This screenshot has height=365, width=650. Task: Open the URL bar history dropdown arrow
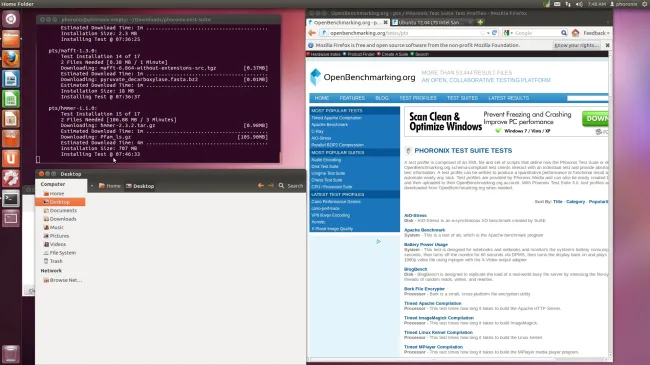(x=488, y=33)
